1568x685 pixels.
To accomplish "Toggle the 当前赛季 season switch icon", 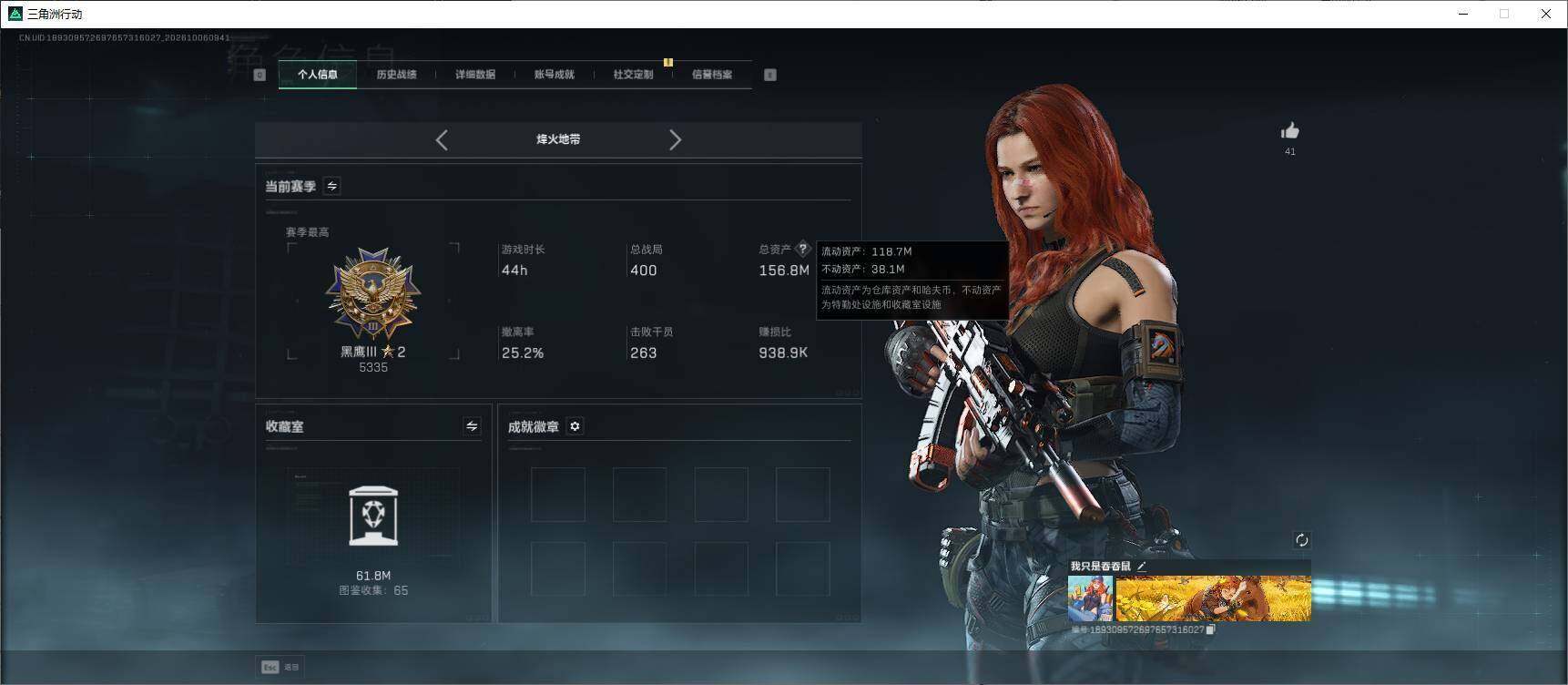I will [332, 186].
